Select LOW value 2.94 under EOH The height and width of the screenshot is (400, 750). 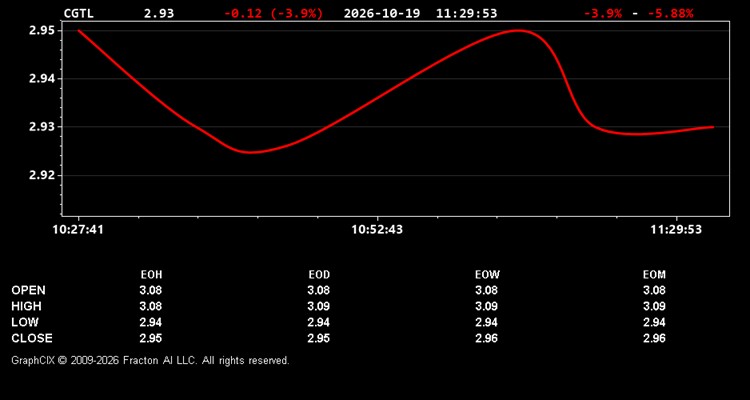coord(151,322)
